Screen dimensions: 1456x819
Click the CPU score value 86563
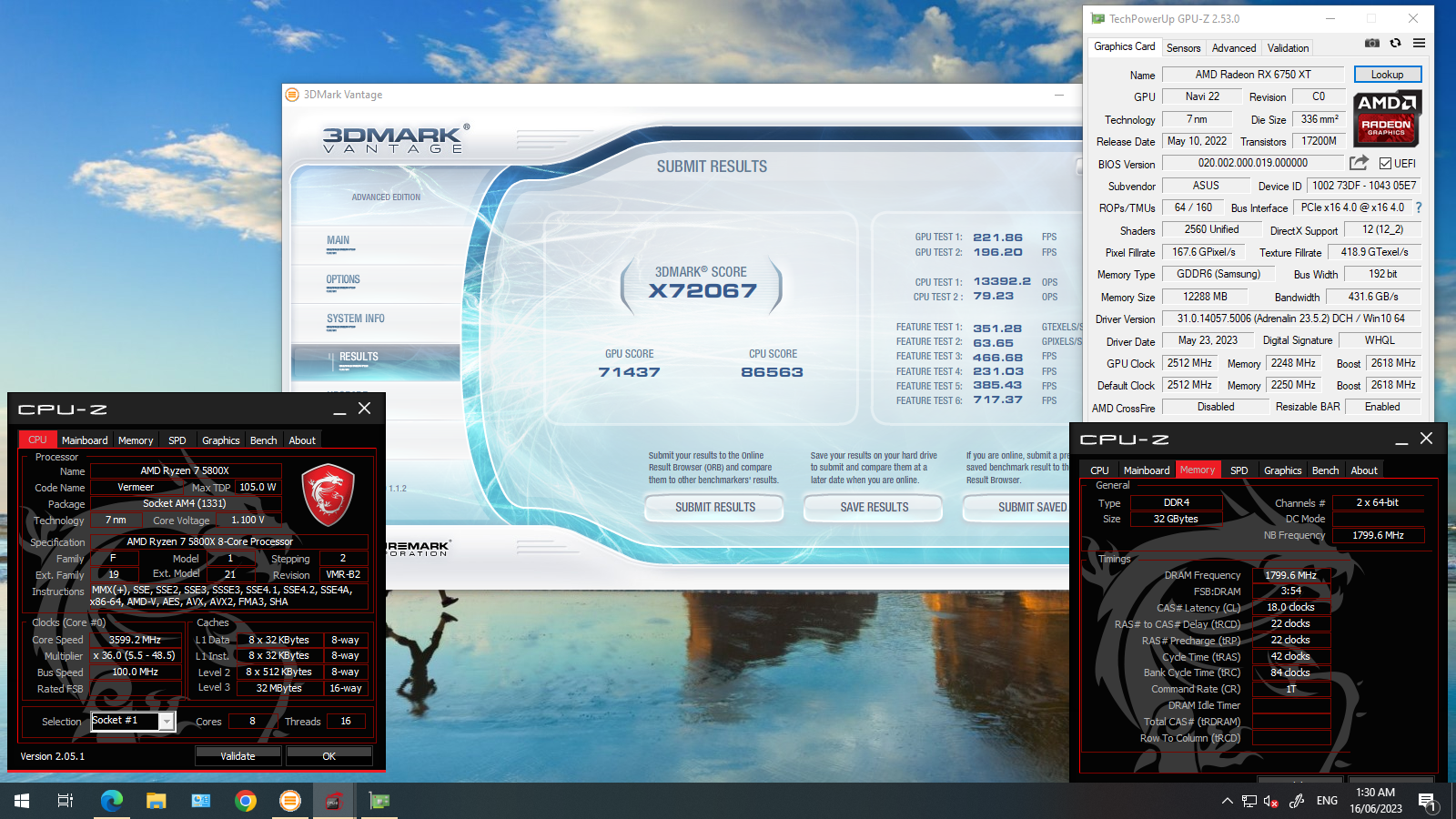[x=772, y=372]
